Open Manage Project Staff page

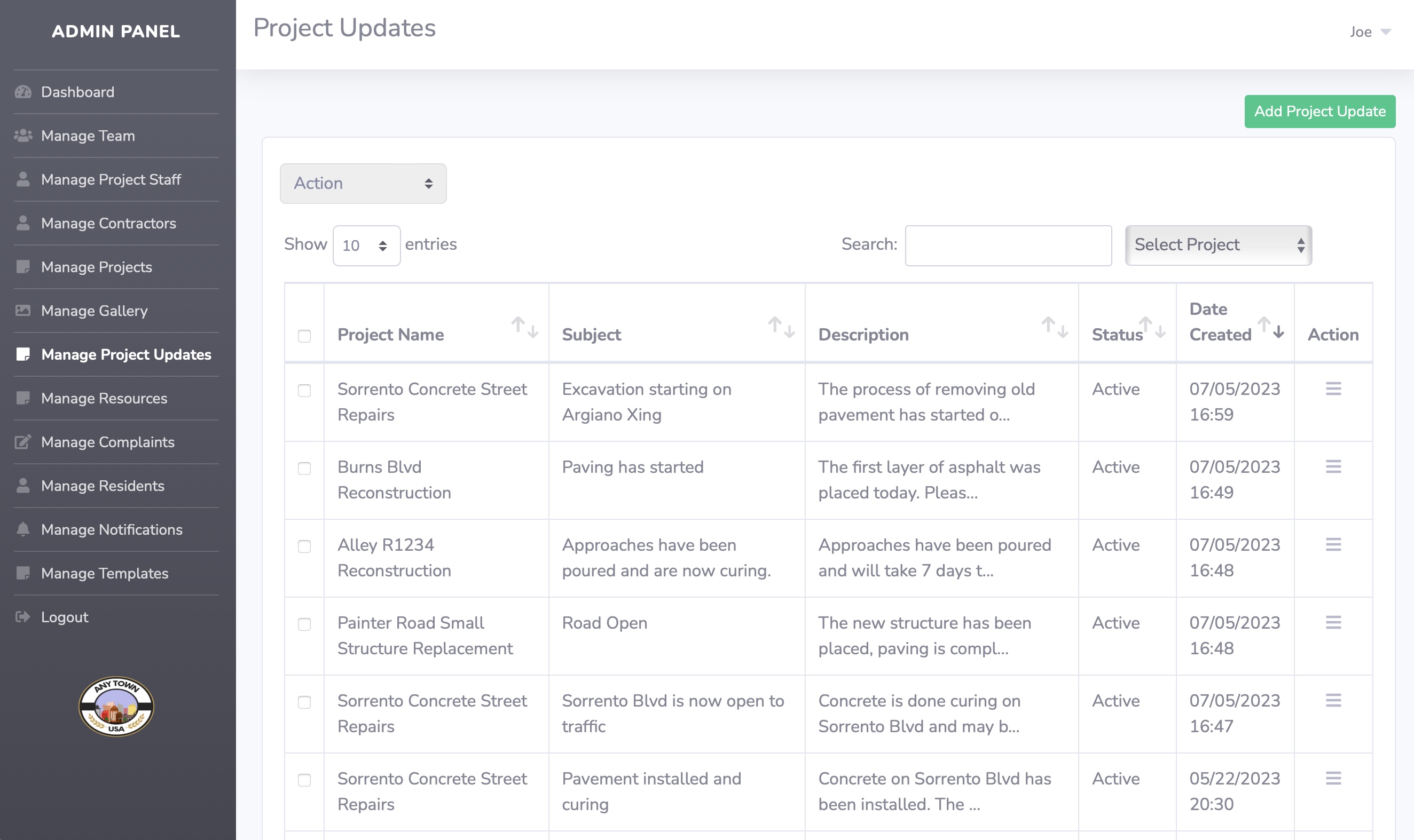[x=111, y=179]
